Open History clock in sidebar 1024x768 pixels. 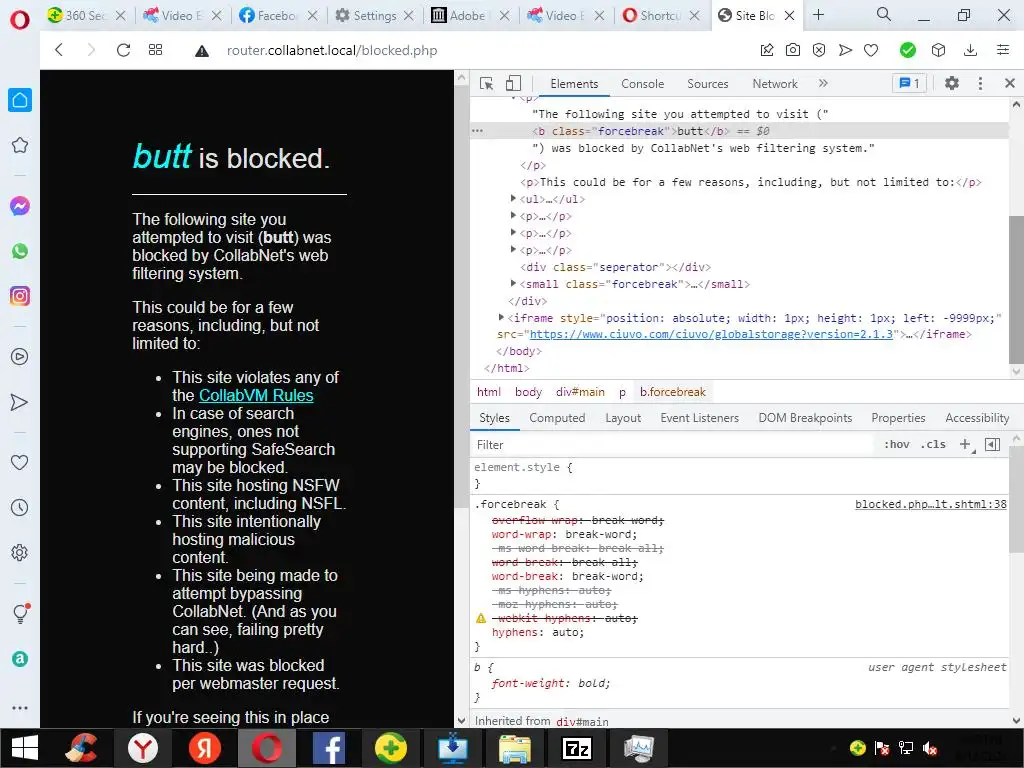(20, 507)
